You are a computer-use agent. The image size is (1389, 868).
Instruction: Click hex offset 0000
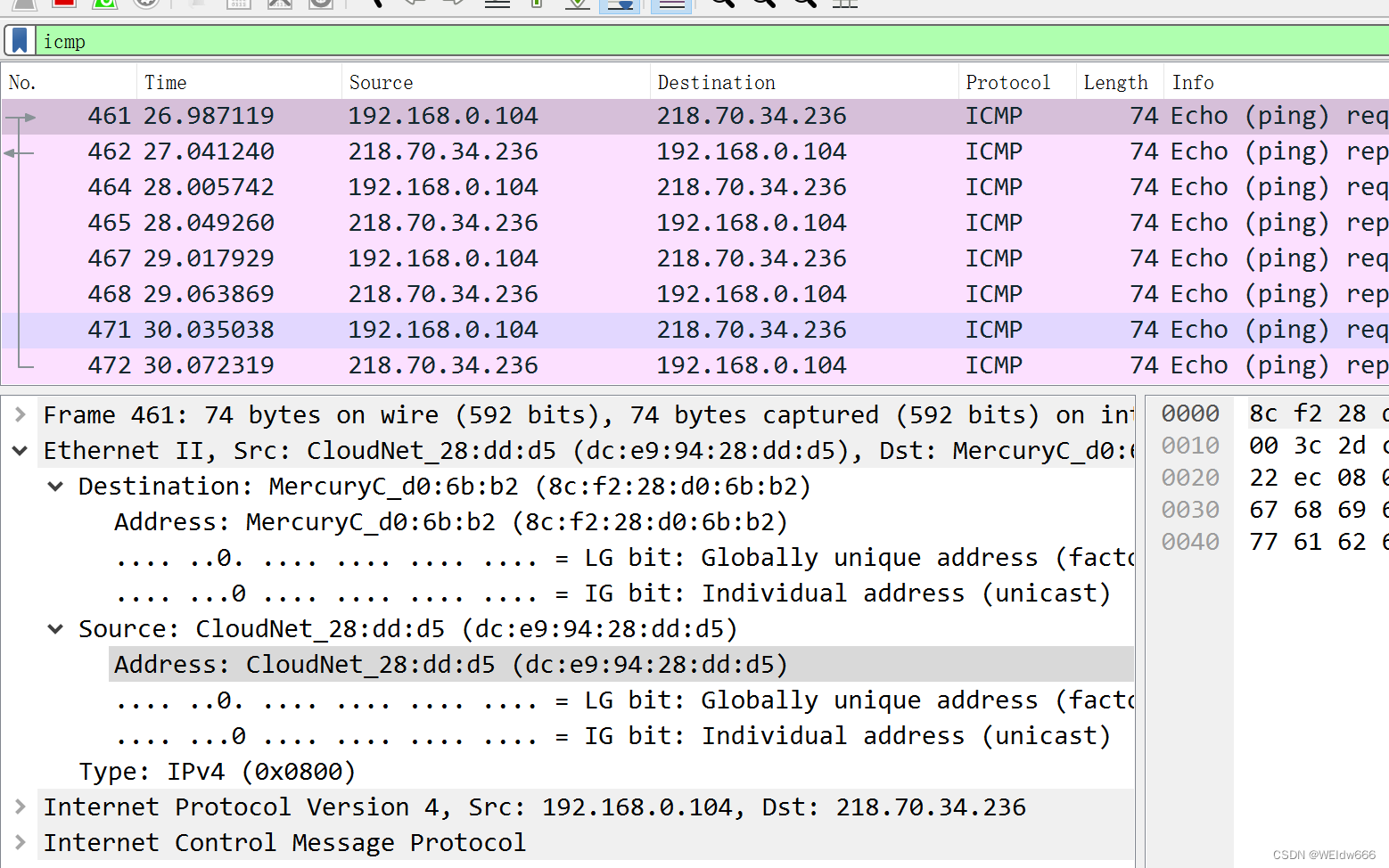pos(1190,414)
